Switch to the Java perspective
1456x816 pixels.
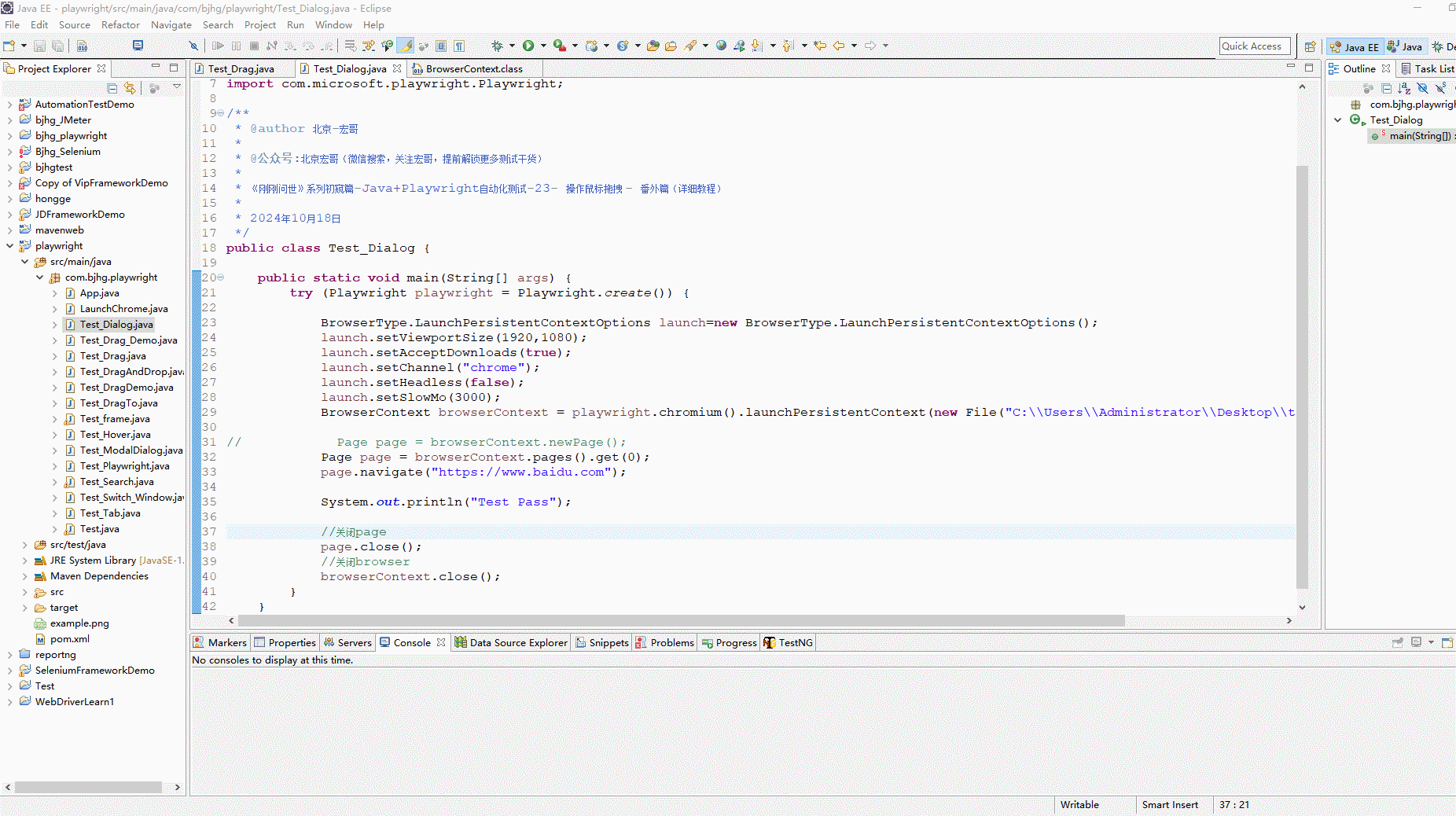[1406, 46]
